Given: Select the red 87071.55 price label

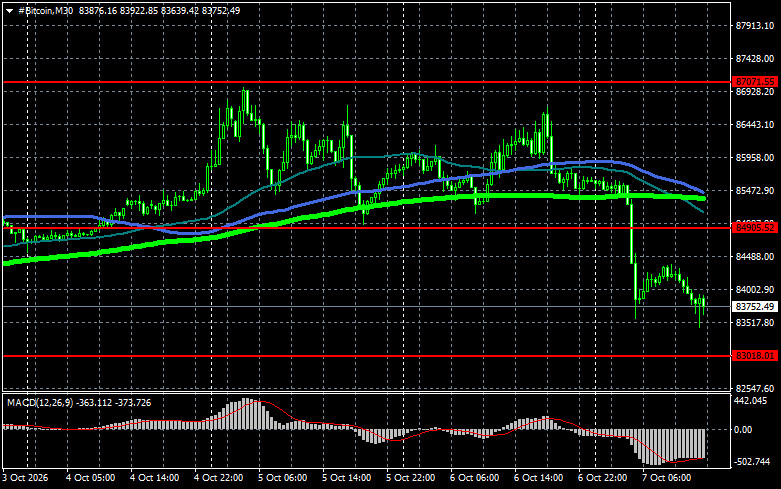Looking at the screenshot, I should point(755,82).
